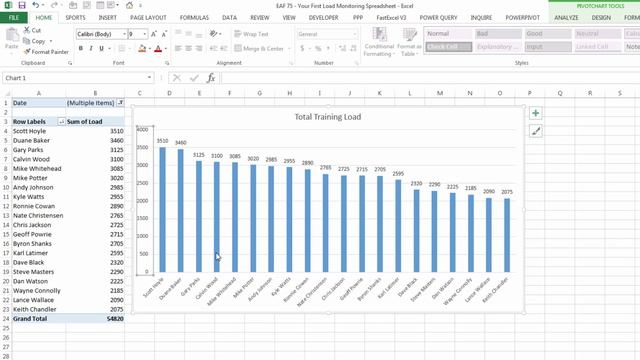This screenshot has height=360, width=640.
Task: Open the Copy dropdown arrow
Action: [51, 41]
